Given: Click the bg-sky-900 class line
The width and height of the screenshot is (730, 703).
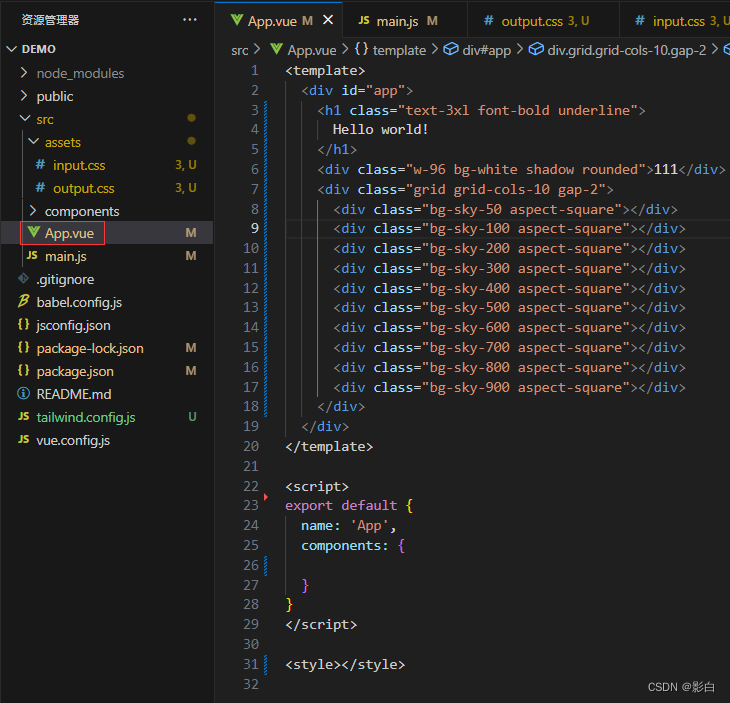Looking at the screenshot, I should (509, 387).
